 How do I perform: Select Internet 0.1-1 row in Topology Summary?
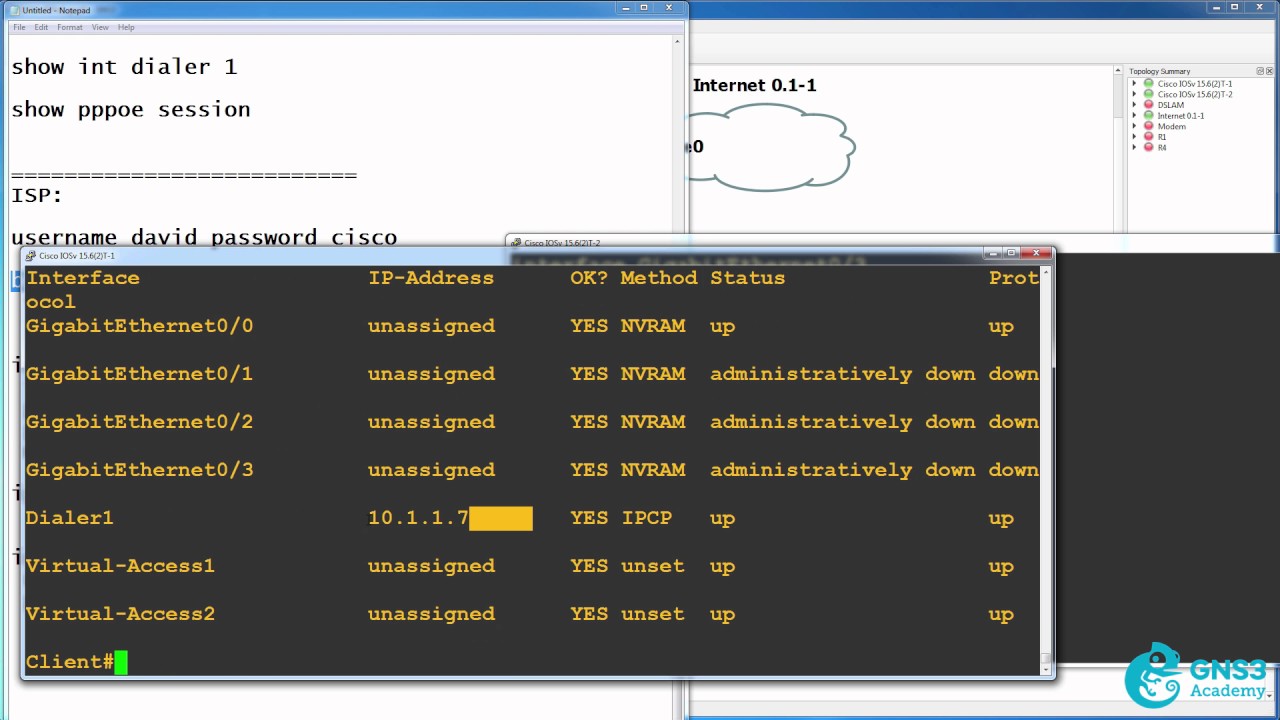(x=1180, y=116)
